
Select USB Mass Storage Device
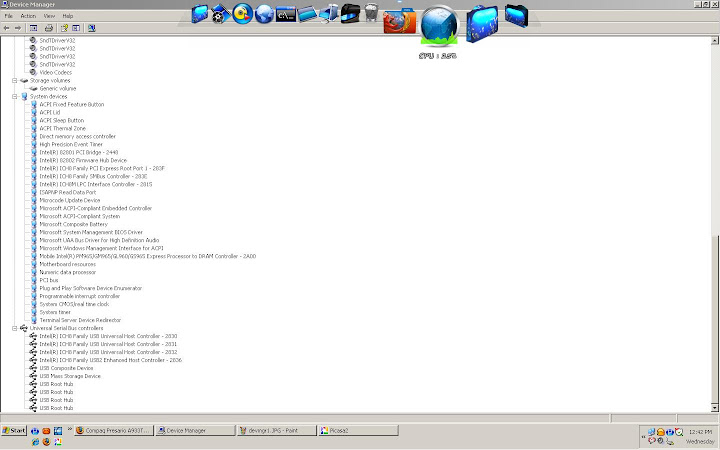70,376
